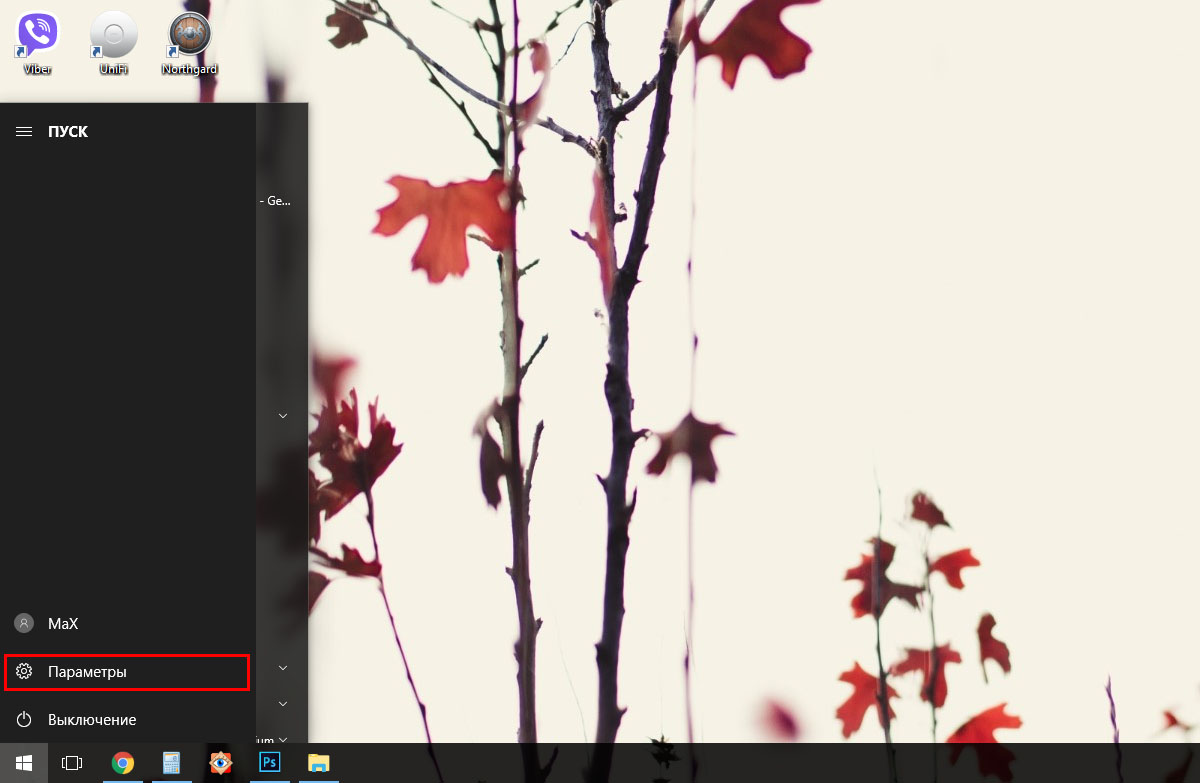Expand the Start menu hamburger navigation
The height and width of the screenshot is (783, 1200).
(24, 131)
